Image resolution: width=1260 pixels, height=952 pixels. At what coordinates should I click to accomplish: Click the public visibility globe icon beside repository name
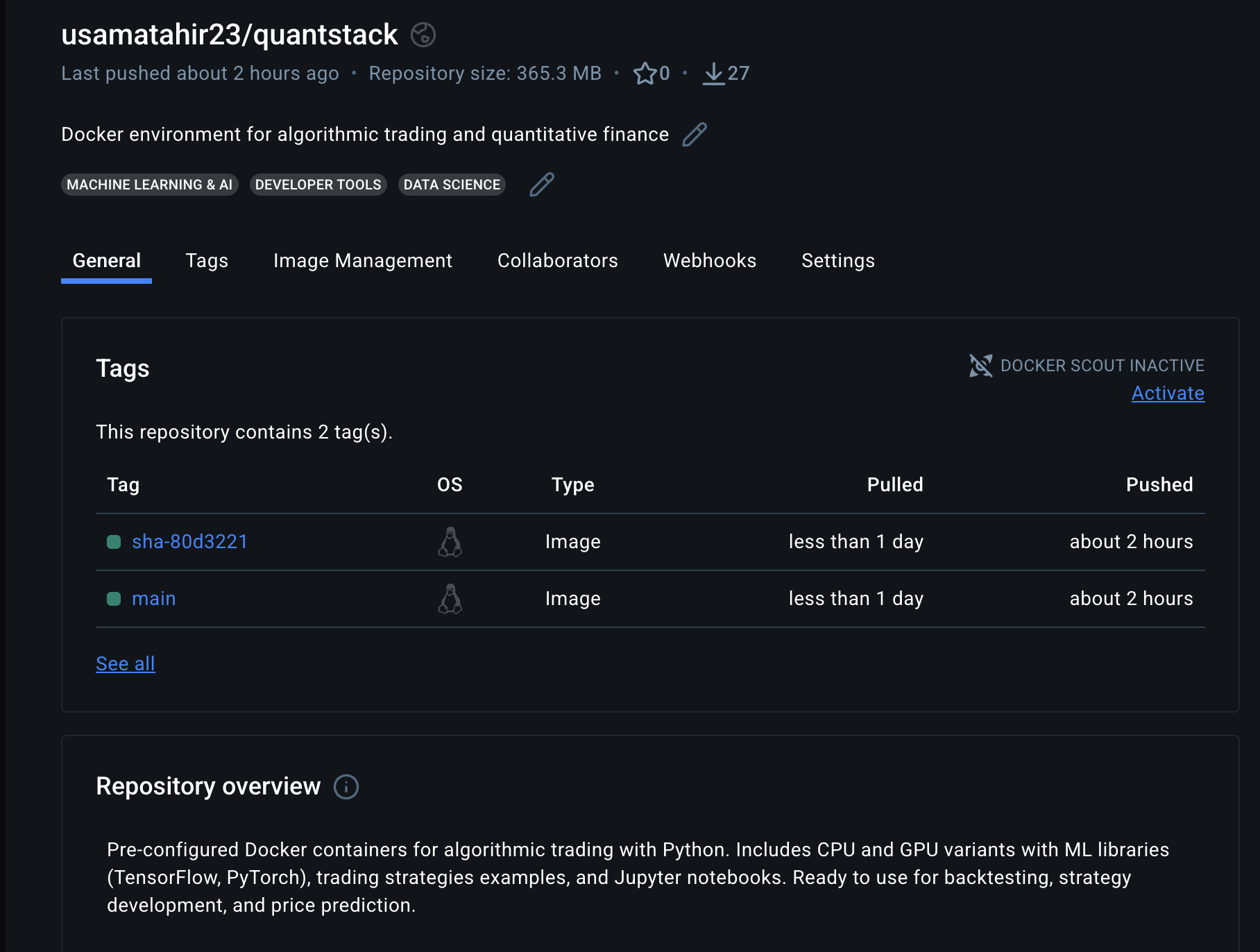click(x=423, y=35)
